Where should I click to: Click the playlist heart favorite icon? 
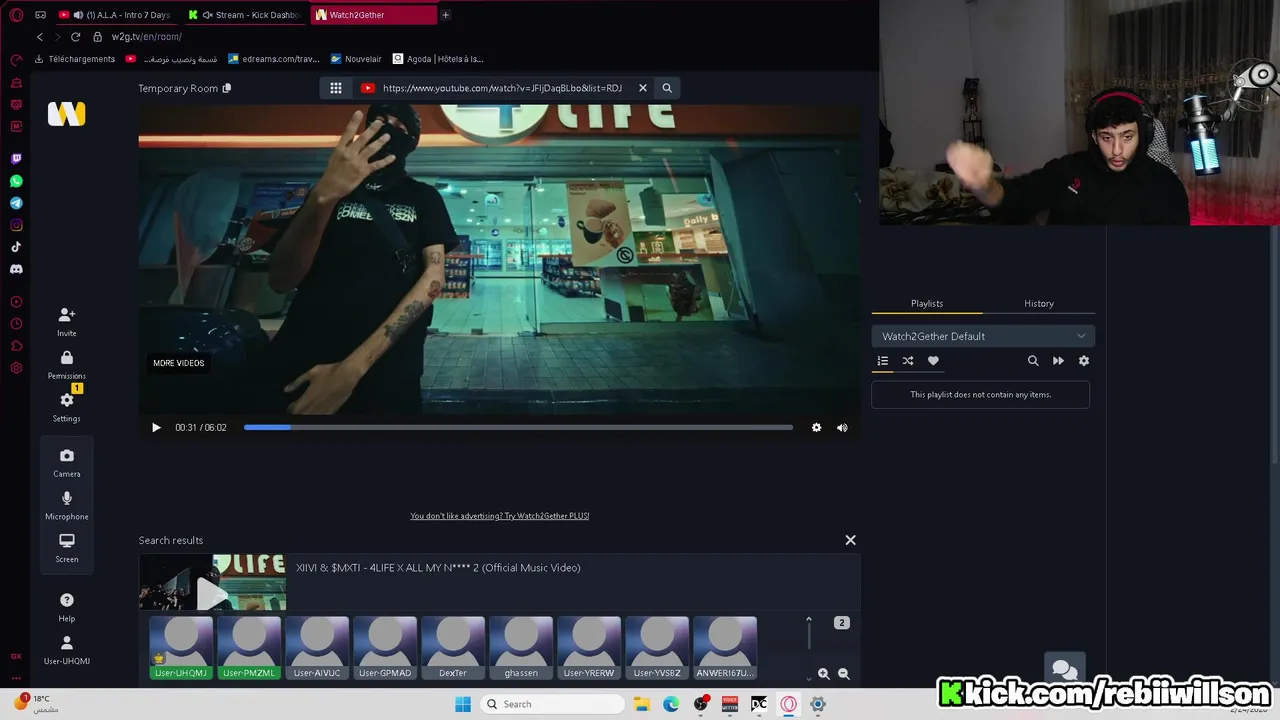[x=933, y=361]
